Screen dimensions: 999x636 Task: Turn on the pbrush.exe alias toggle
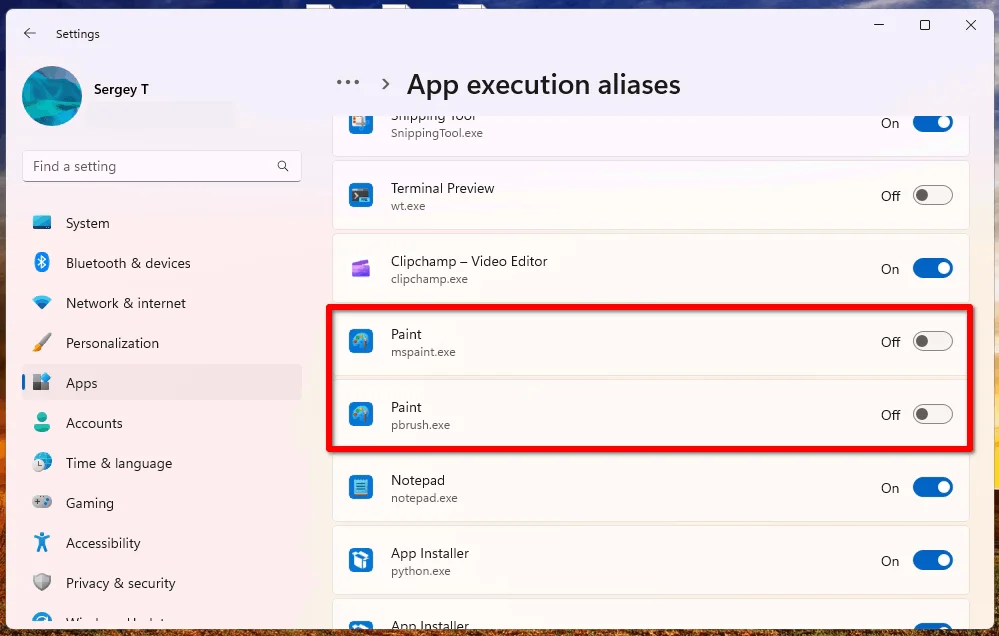[x=932, y=415]
